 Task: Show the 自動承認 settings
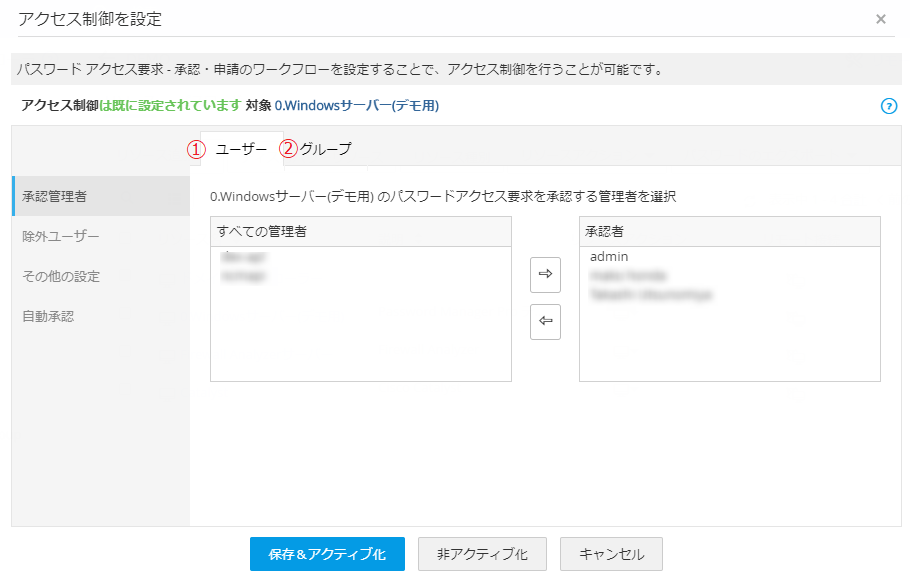[48, 316]
